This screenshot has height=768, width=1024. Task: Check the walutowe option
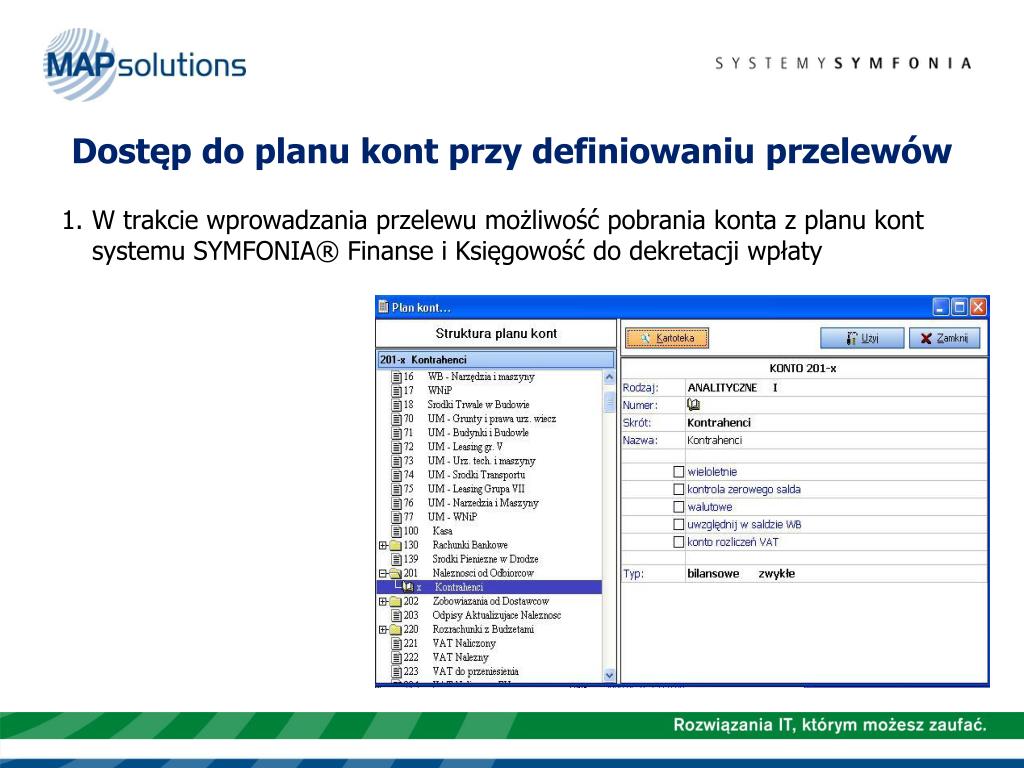[x=679, y=507]
